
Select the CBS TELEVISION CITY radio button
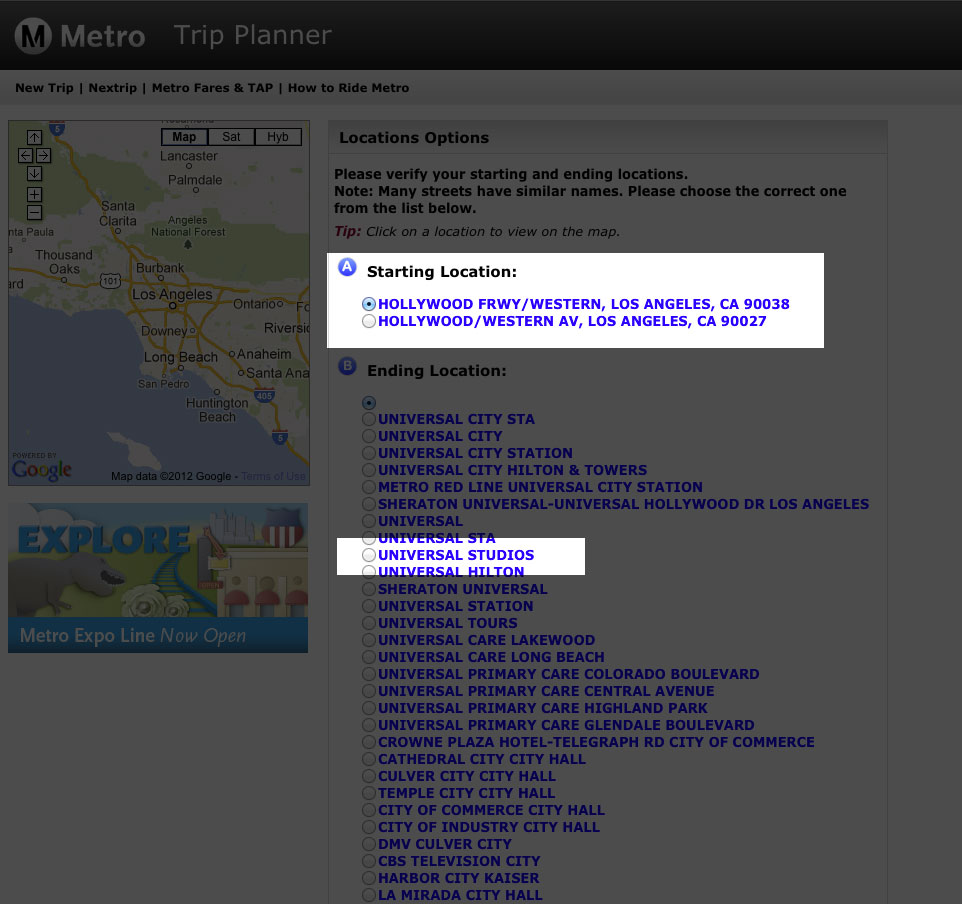coord(369,861)
